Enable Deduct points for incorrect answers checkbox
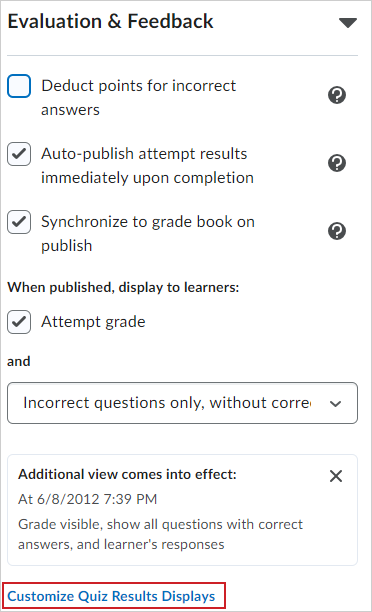The image size is (372, 612). 19,86
